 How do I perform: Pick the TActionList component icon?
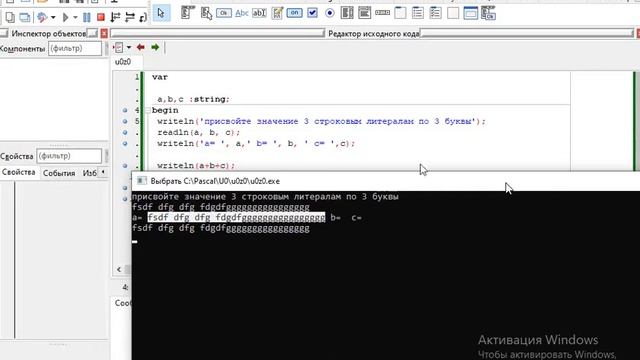(x=488, y=13)
